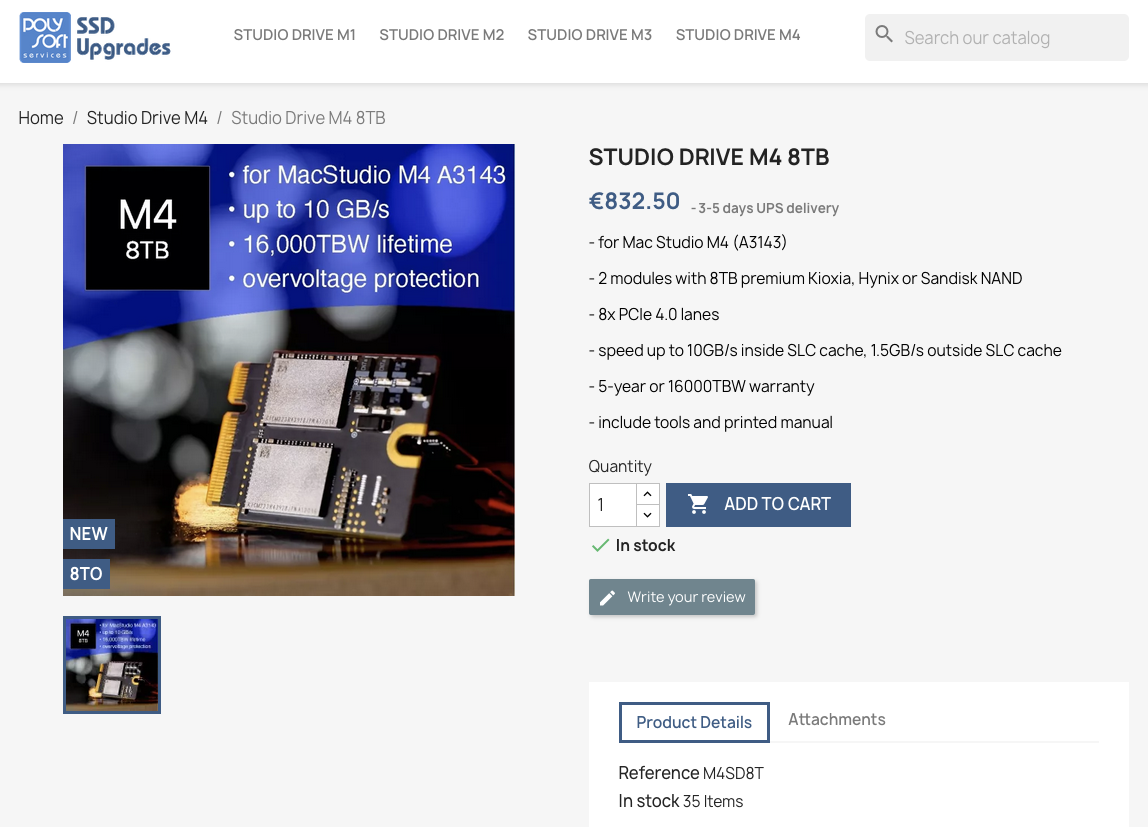
Task: Select the small product thumbnail
Action: (x=112, y=665)
